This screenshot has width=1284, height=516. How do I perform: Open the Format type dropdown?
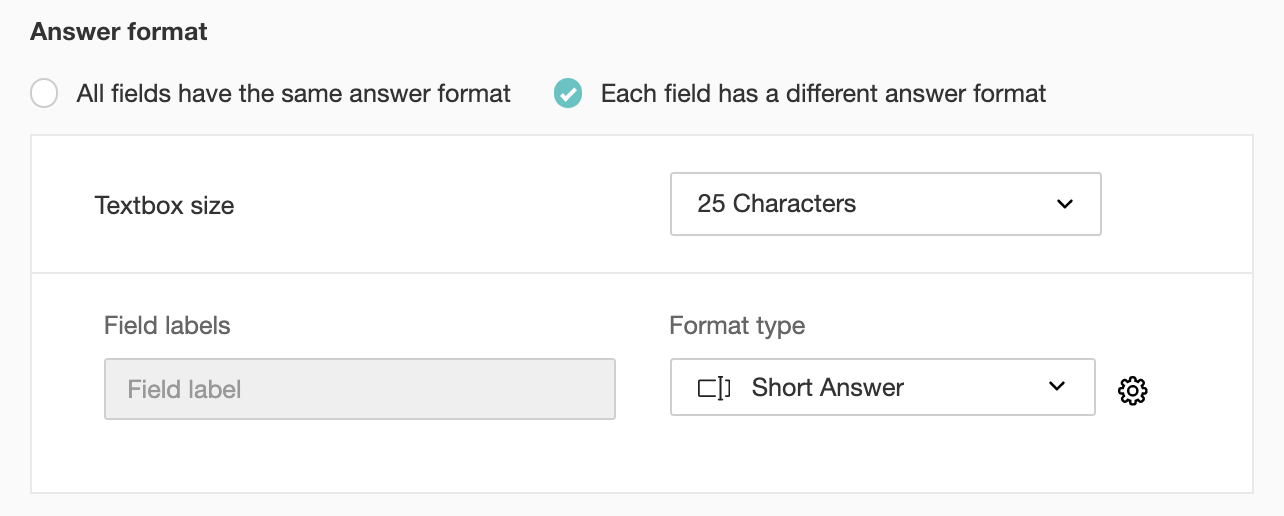tap(882, 387)
